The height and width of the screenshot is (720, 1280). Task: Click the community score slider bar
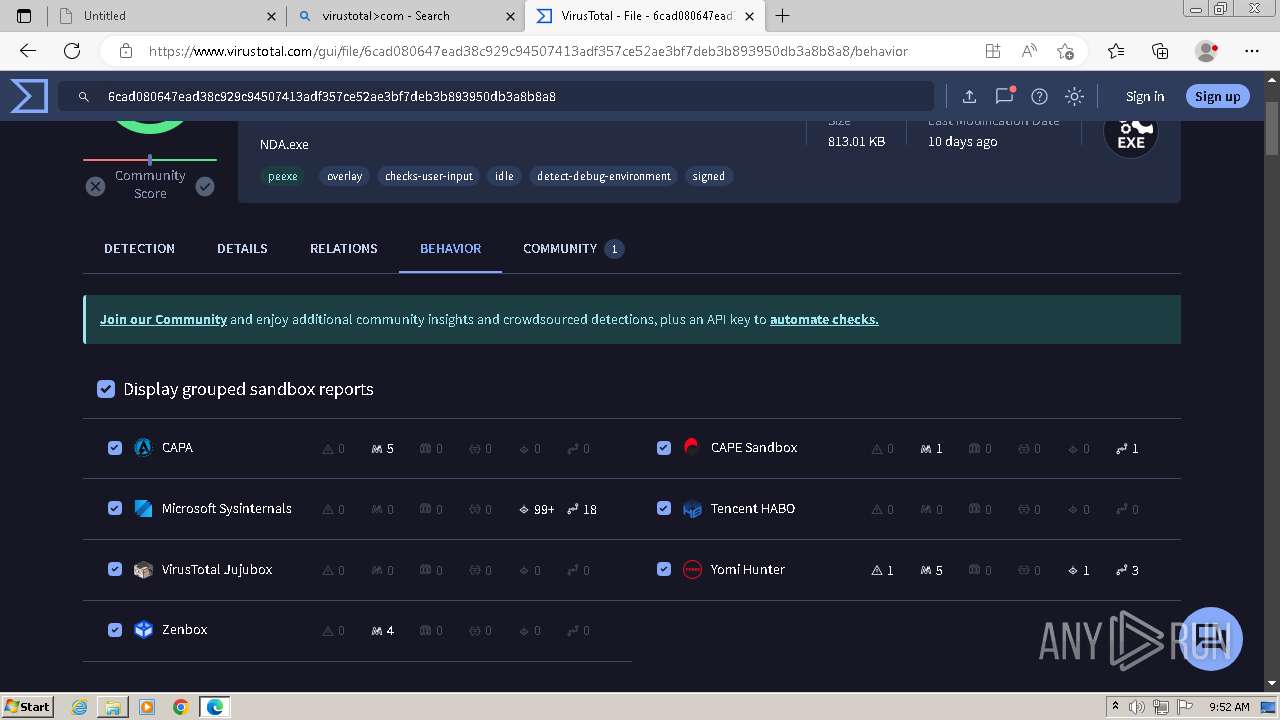coord(150,160)
